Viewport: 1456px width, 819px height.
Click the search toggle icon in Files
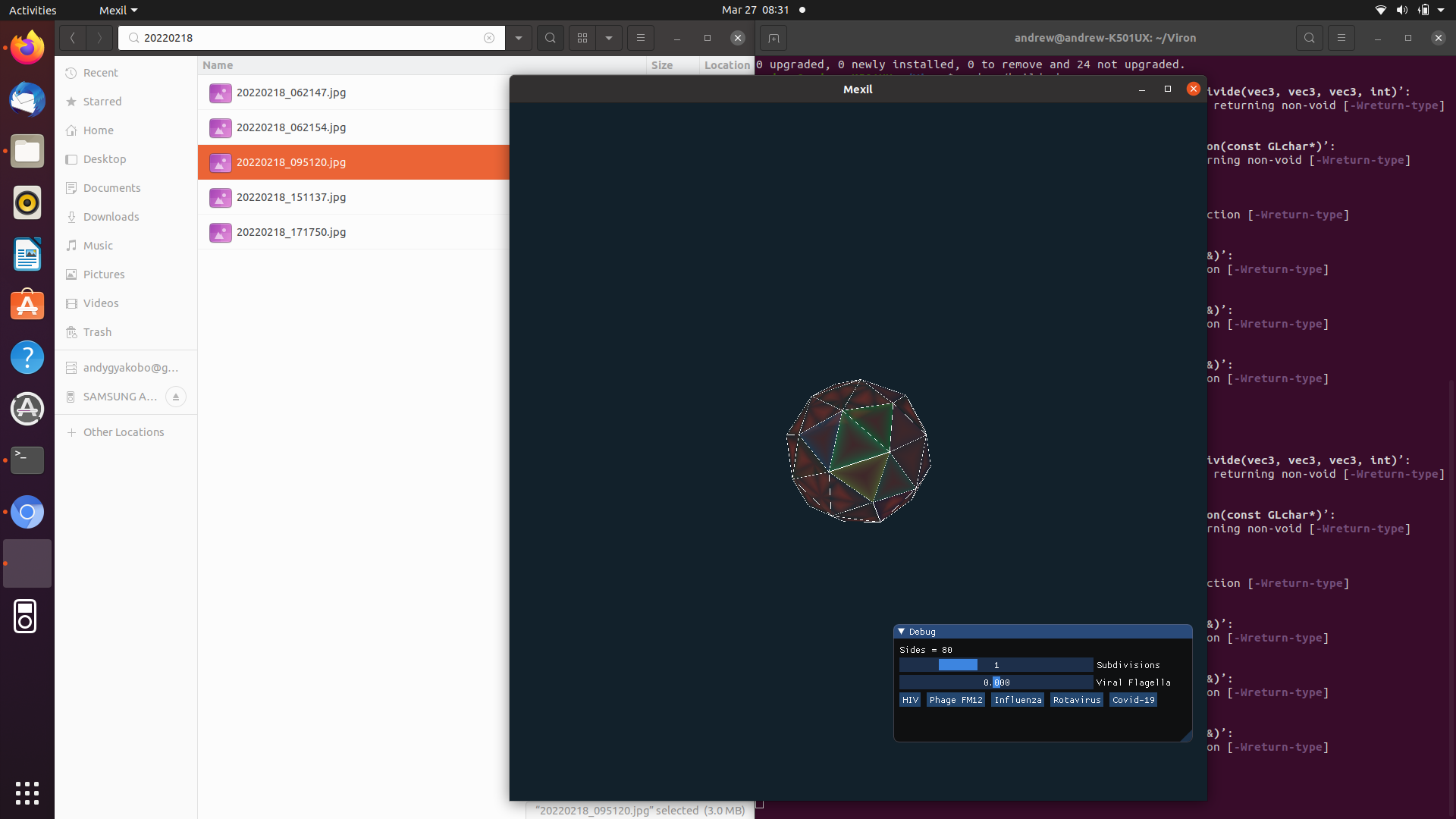click(x=551, y=38)
